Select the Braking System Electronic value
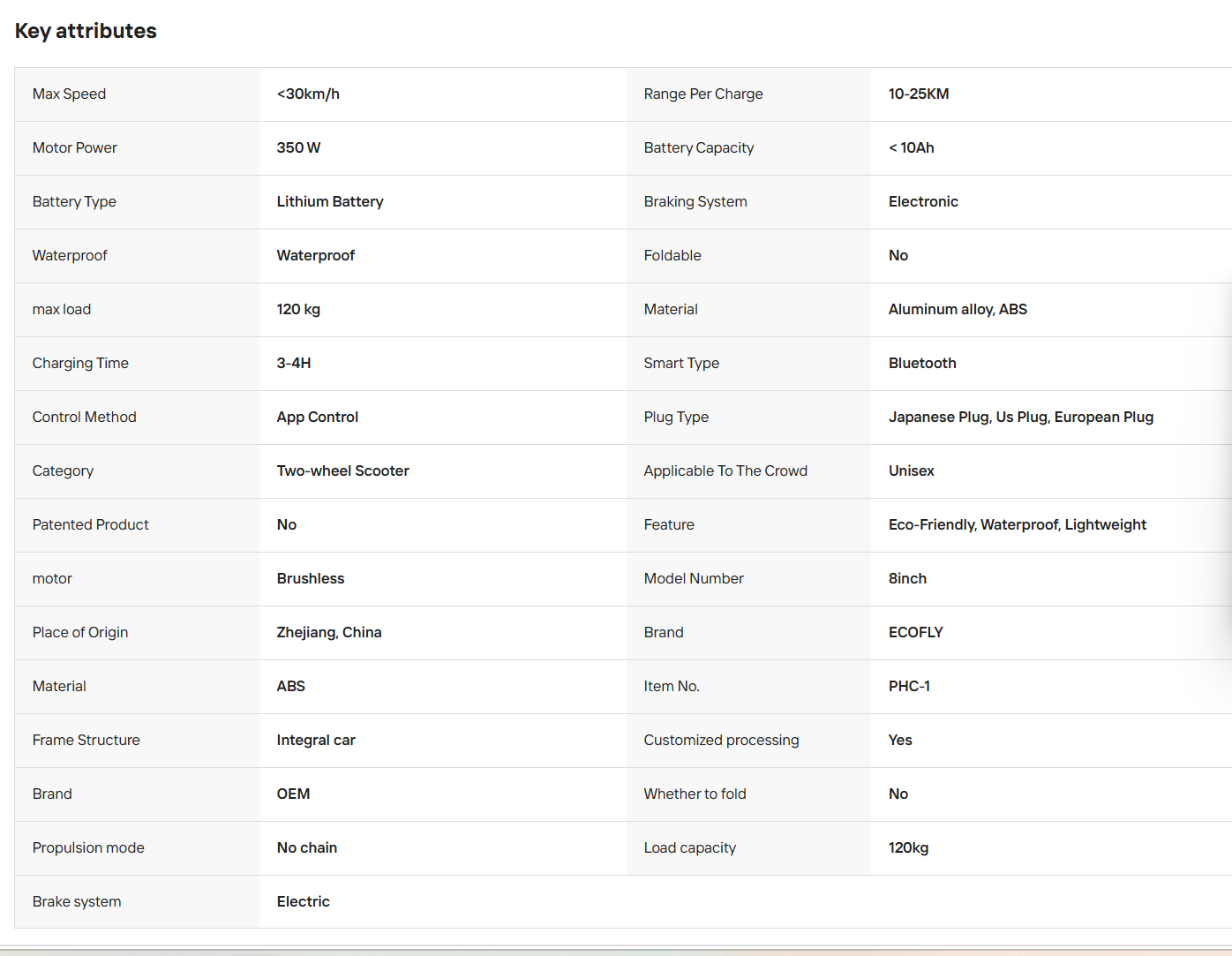 click(x=923, y=201)
